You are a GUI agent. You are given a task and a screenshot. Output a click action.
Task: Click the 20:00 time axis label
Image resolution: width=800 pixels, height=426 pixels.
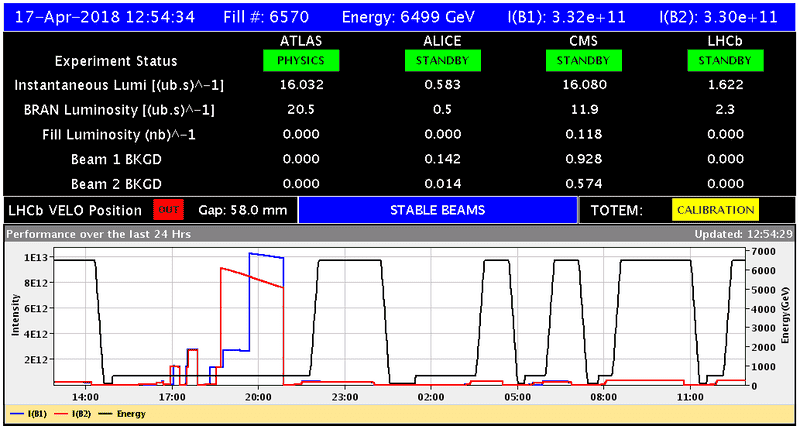click(x=258, y=397)
